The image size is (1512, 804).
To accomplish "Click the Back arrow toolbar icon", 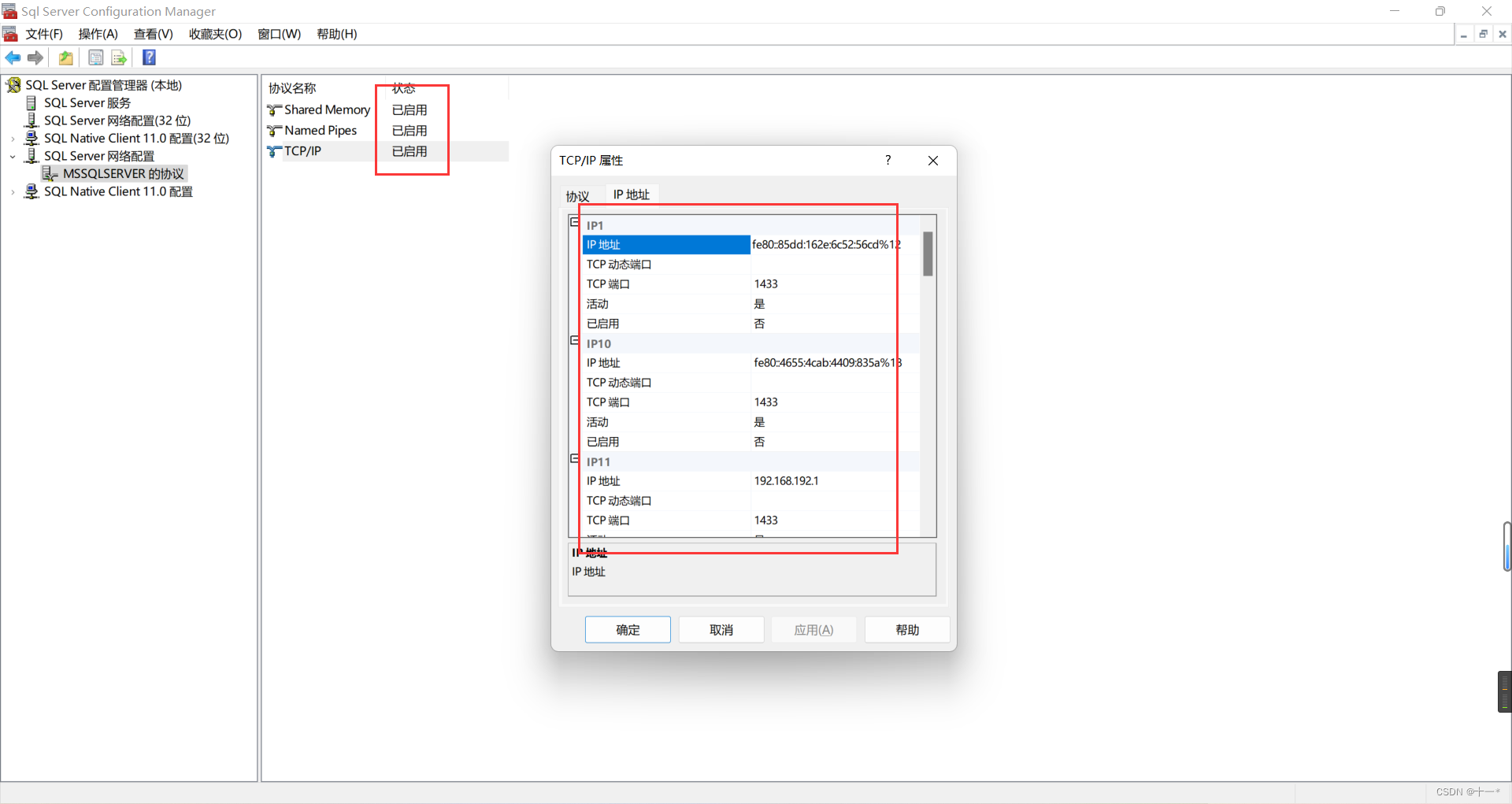I will tap(13, 57).
